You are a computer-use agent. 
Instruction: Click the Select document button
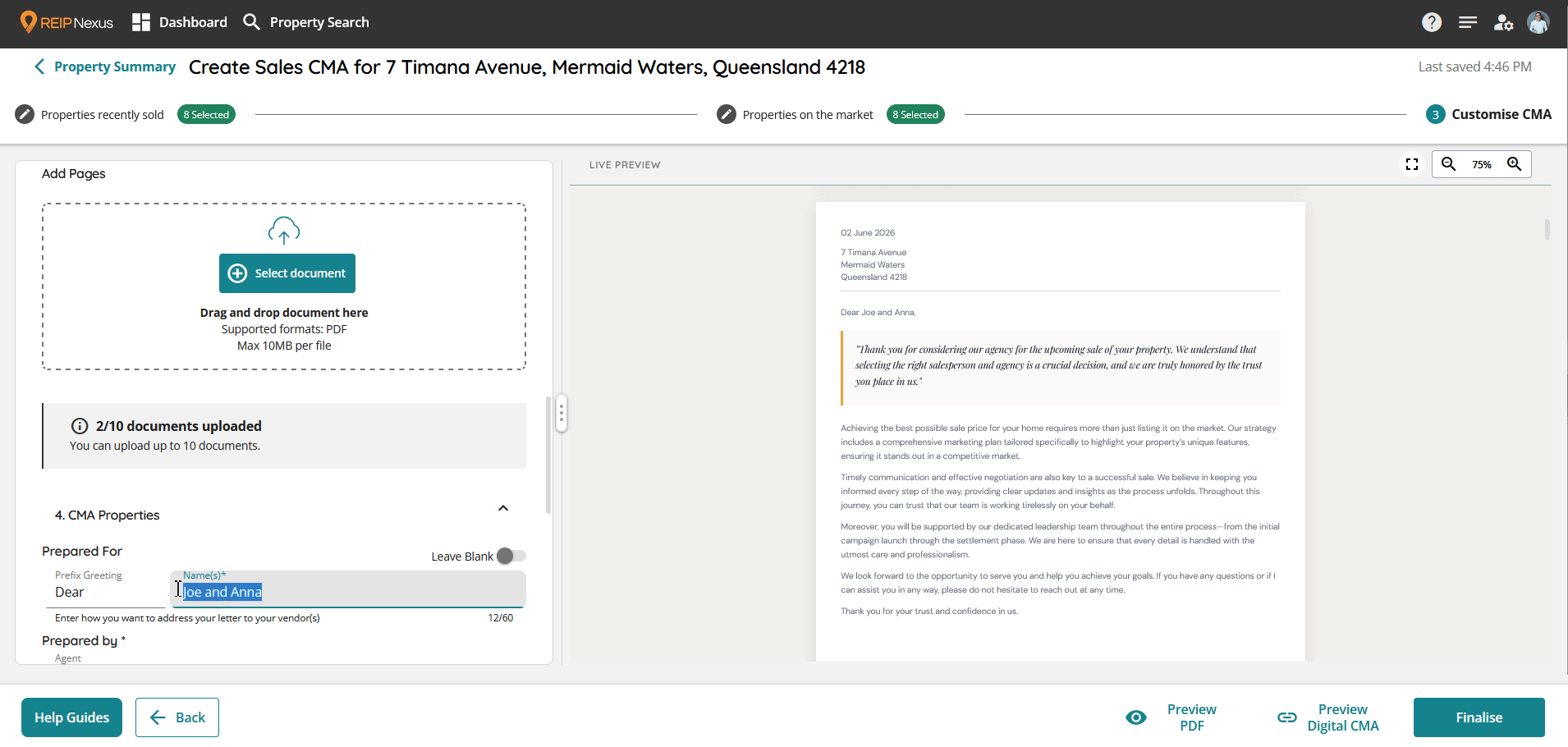[x=287, y=273]
